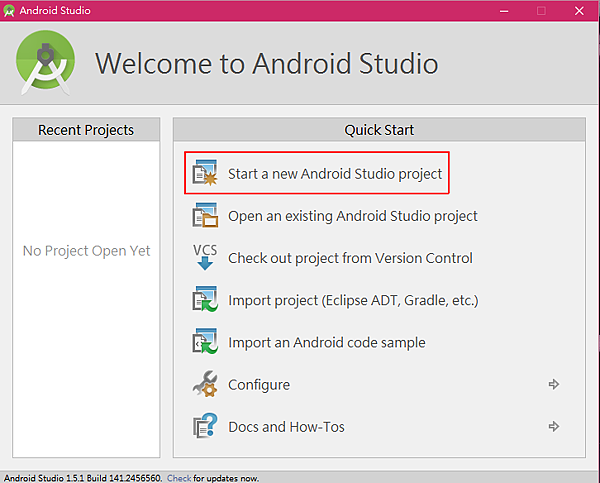
Task: Click the open existing project folder icon
Action: click(205, 216)
